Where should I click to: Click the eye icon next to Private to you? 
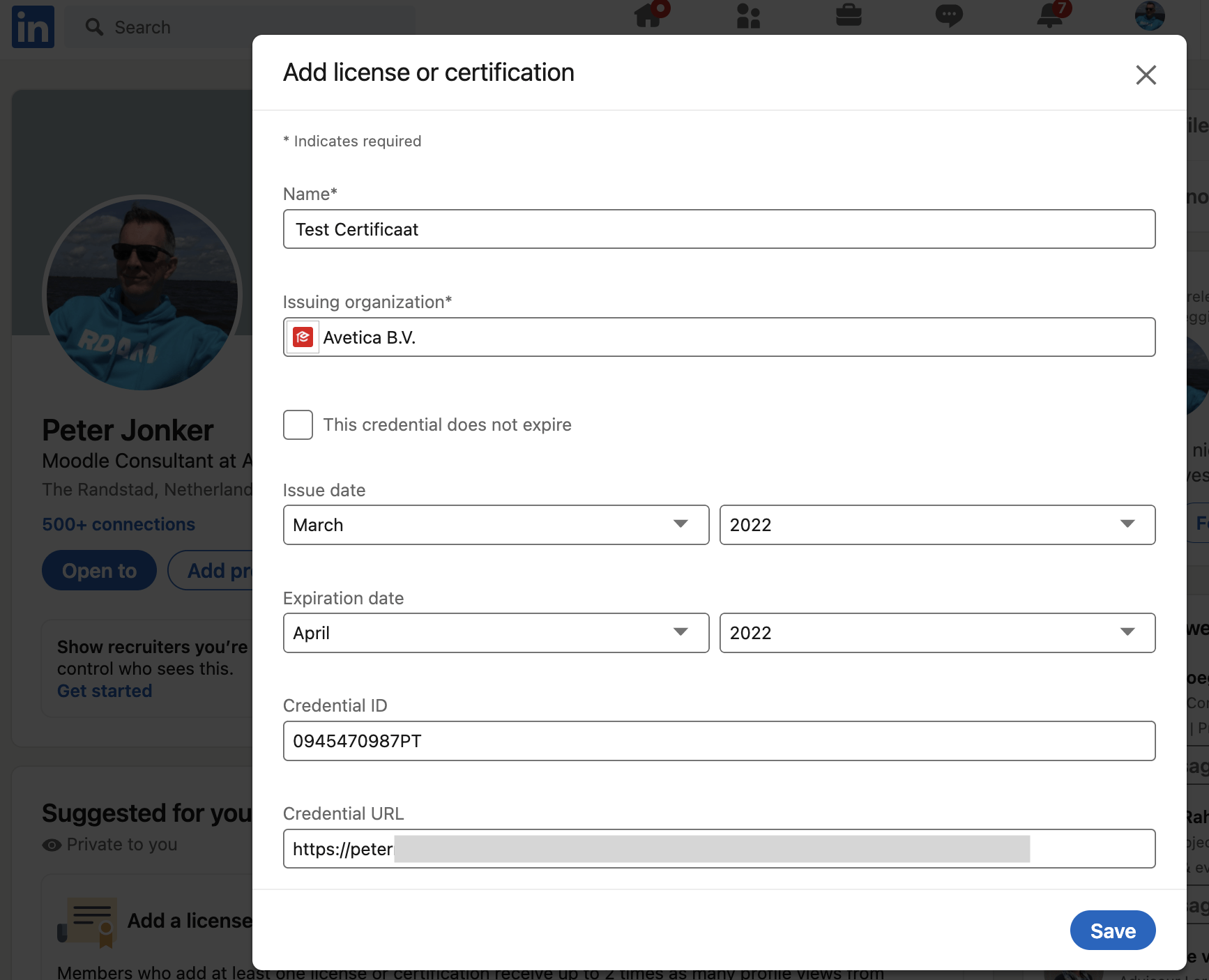click(x=52, y=845)
